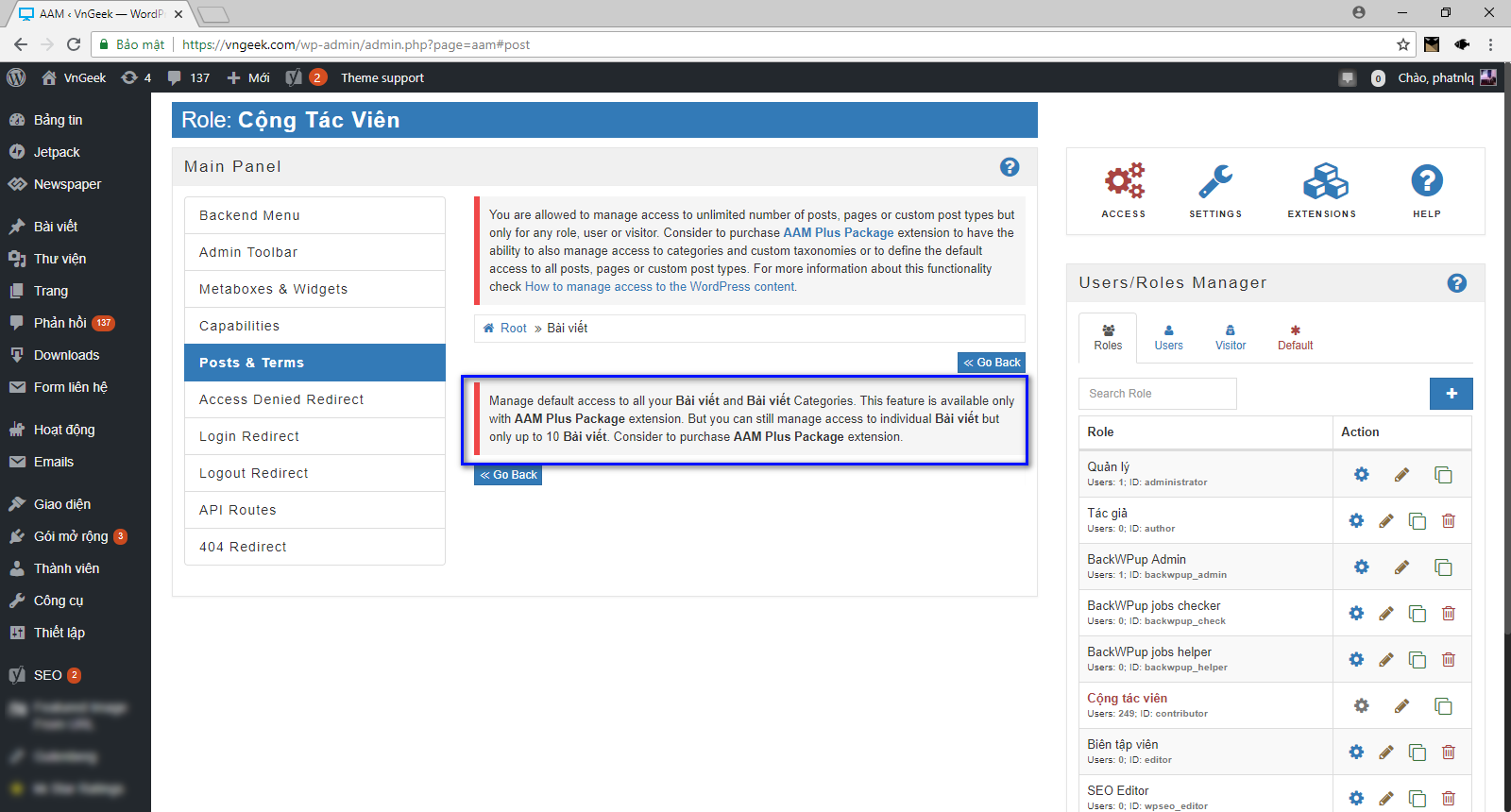Viewport: 1511px width, 812px height.
Task: Clone the Quản lý role
Action: (x=1443, y=474)
